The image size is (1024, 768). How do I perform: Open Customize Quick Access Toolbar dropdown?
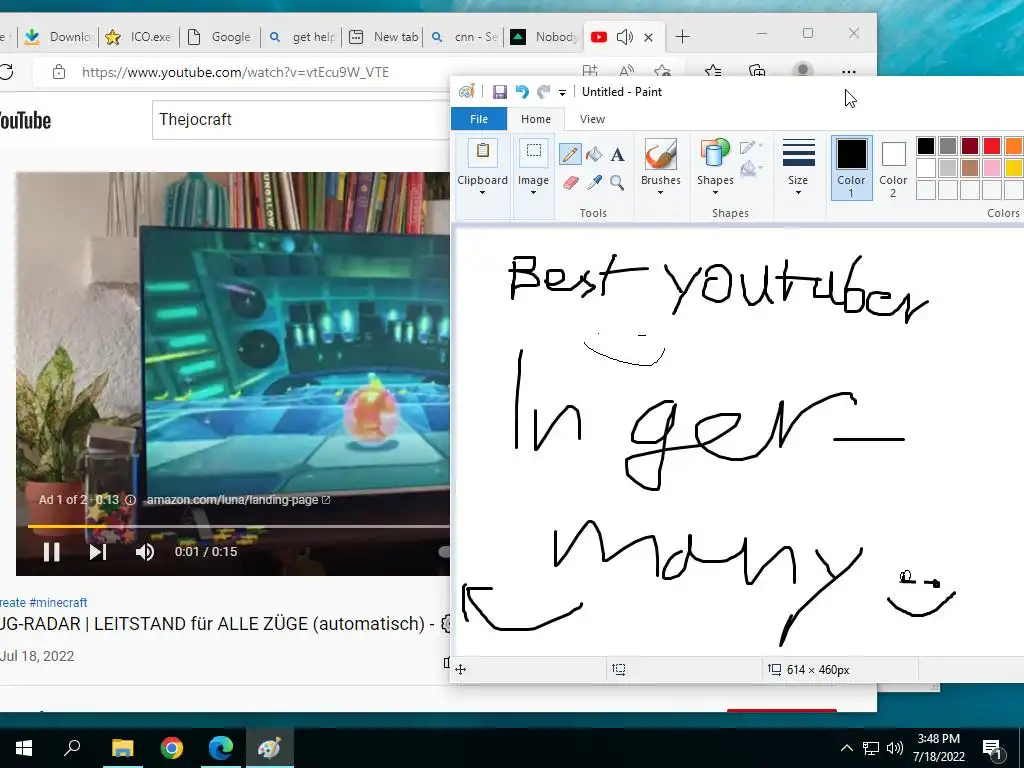pos(562,93)
